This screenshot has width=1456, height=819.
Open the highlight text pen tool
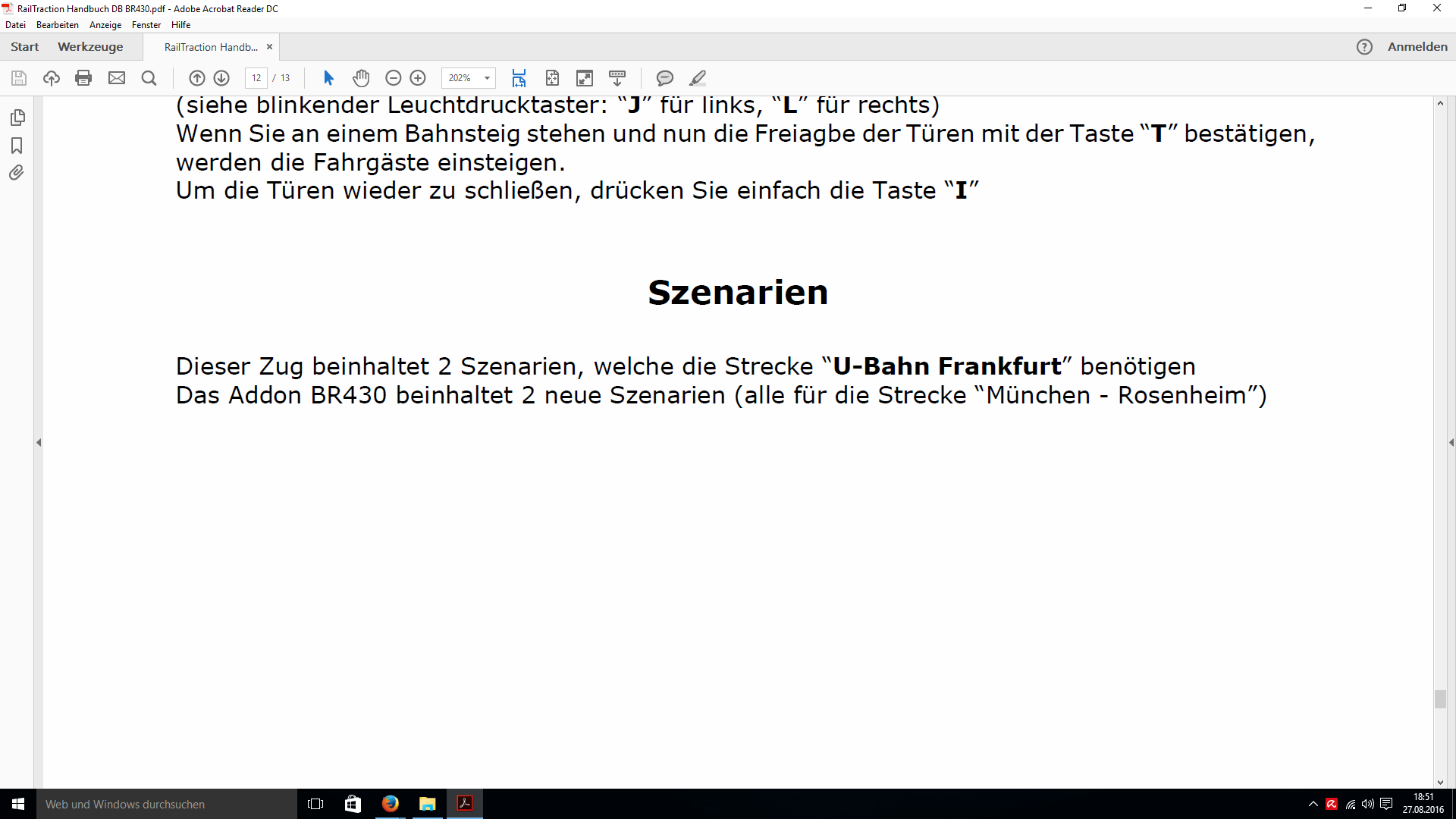point(698,78)
